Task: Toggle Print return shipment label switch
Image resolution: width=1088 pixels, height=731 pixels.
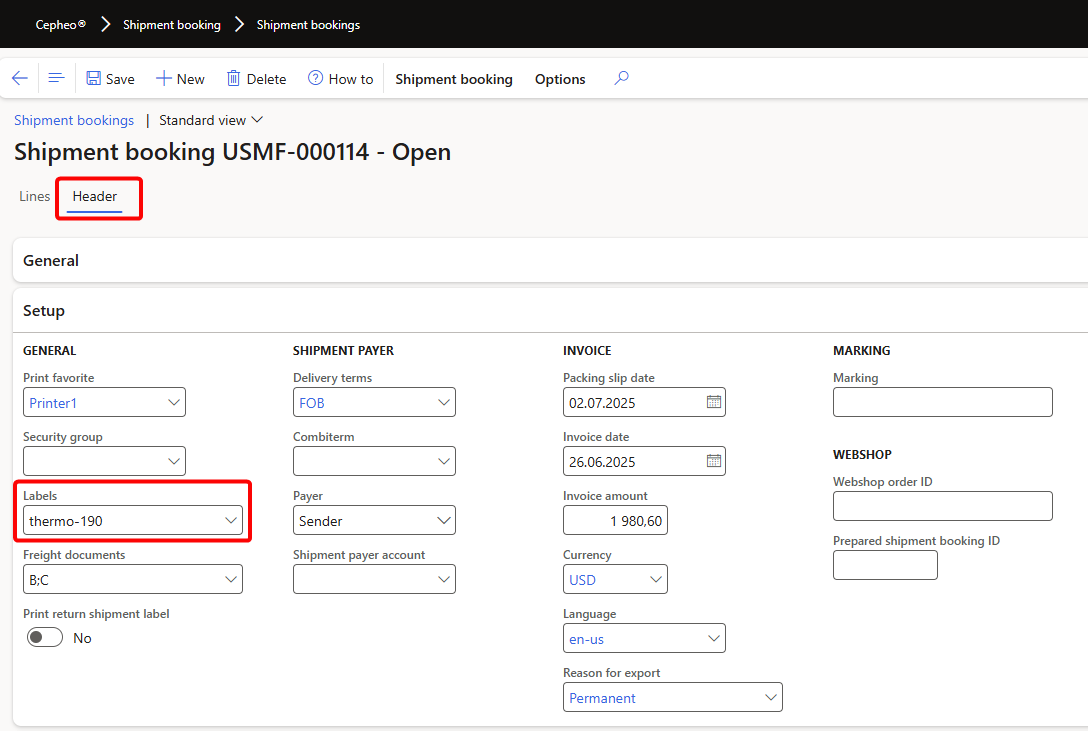Action: pyautogui.click(x=45, y=638)
